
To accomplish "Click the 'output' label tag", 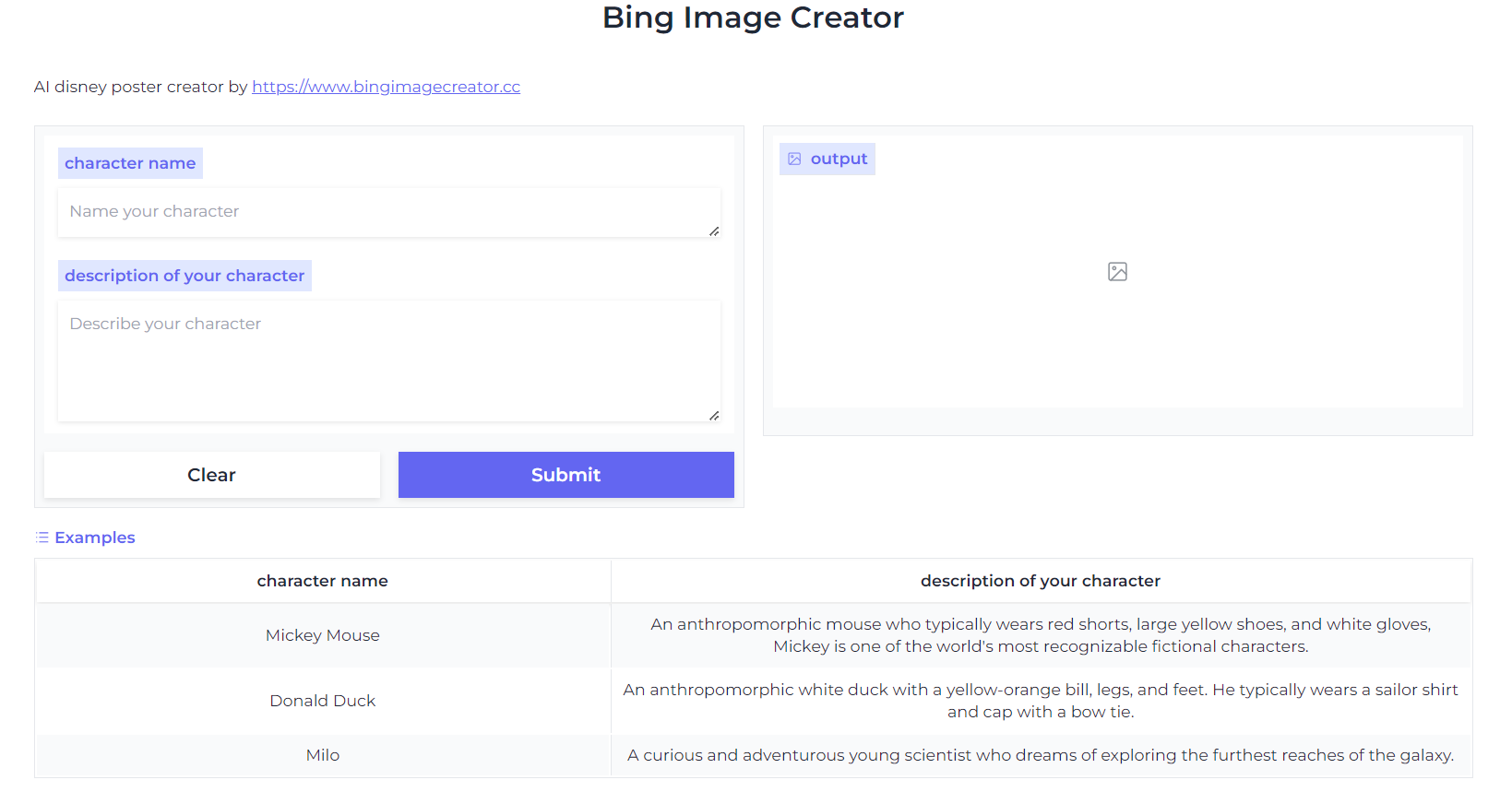I will click(x=839, y=159).
